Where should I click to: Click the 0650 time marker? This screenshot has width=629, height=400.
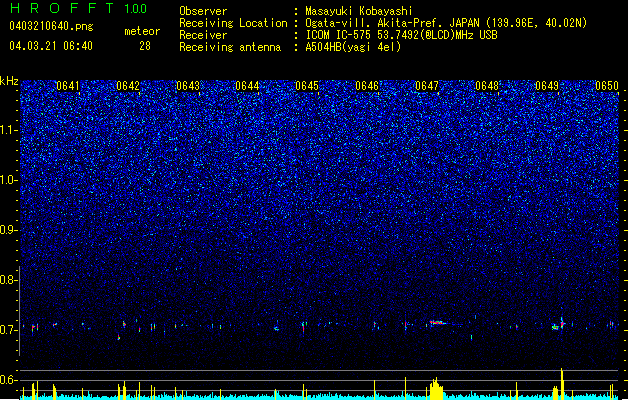(607, 86)
